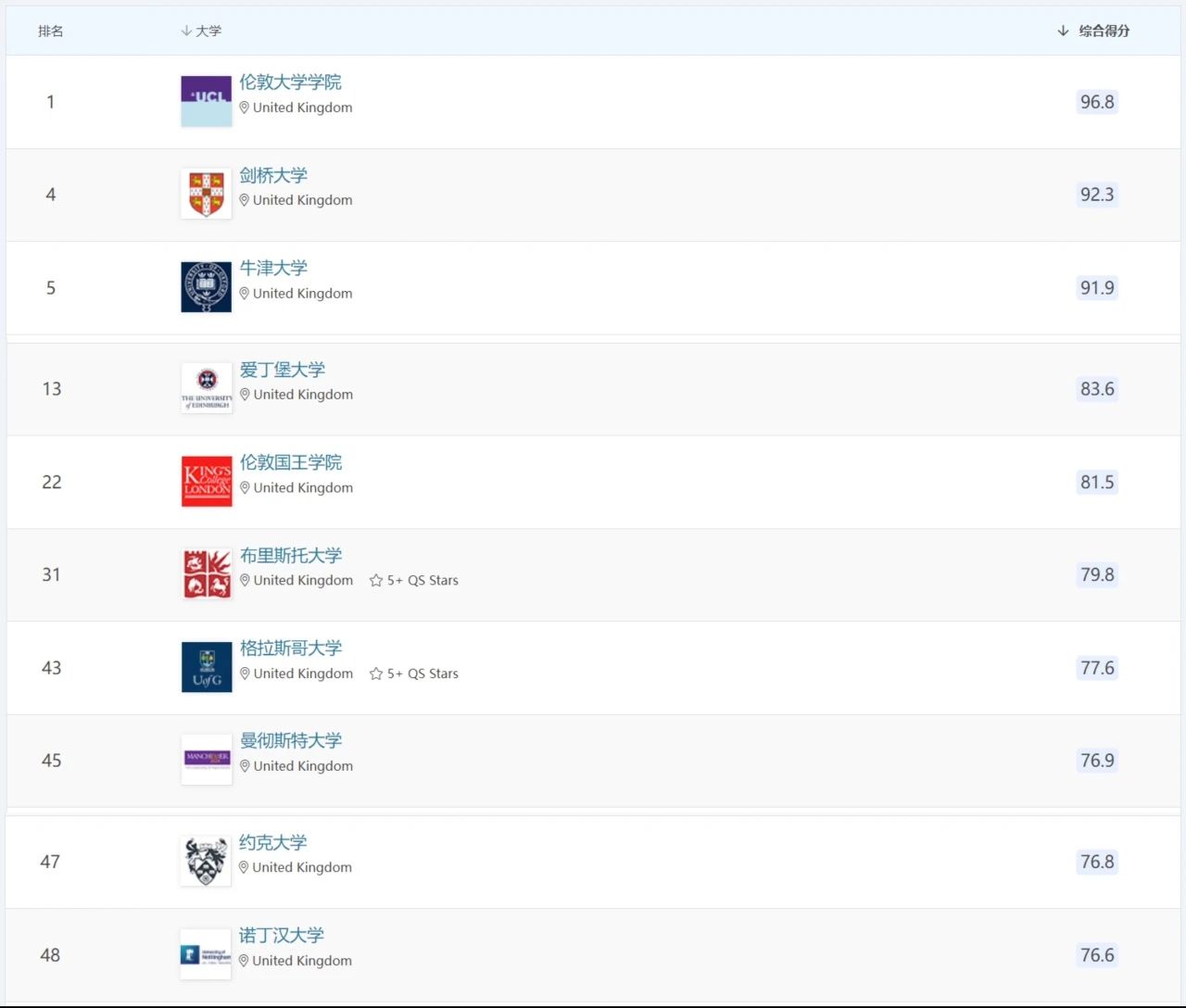The image size is (1186, 1008).
Task: Click the 5+ QS Stars label for 格拉斯哥大学
Action: click(423, 674)
